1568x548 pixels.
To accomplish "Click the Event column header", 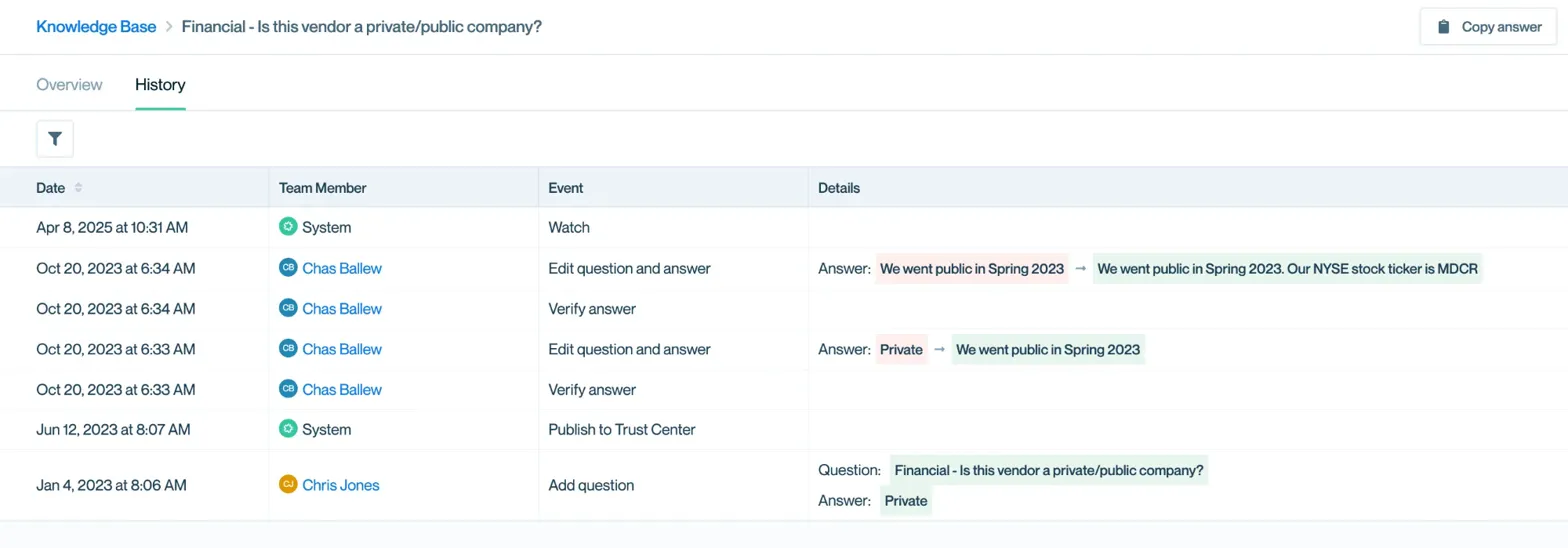I will [566, 188].
